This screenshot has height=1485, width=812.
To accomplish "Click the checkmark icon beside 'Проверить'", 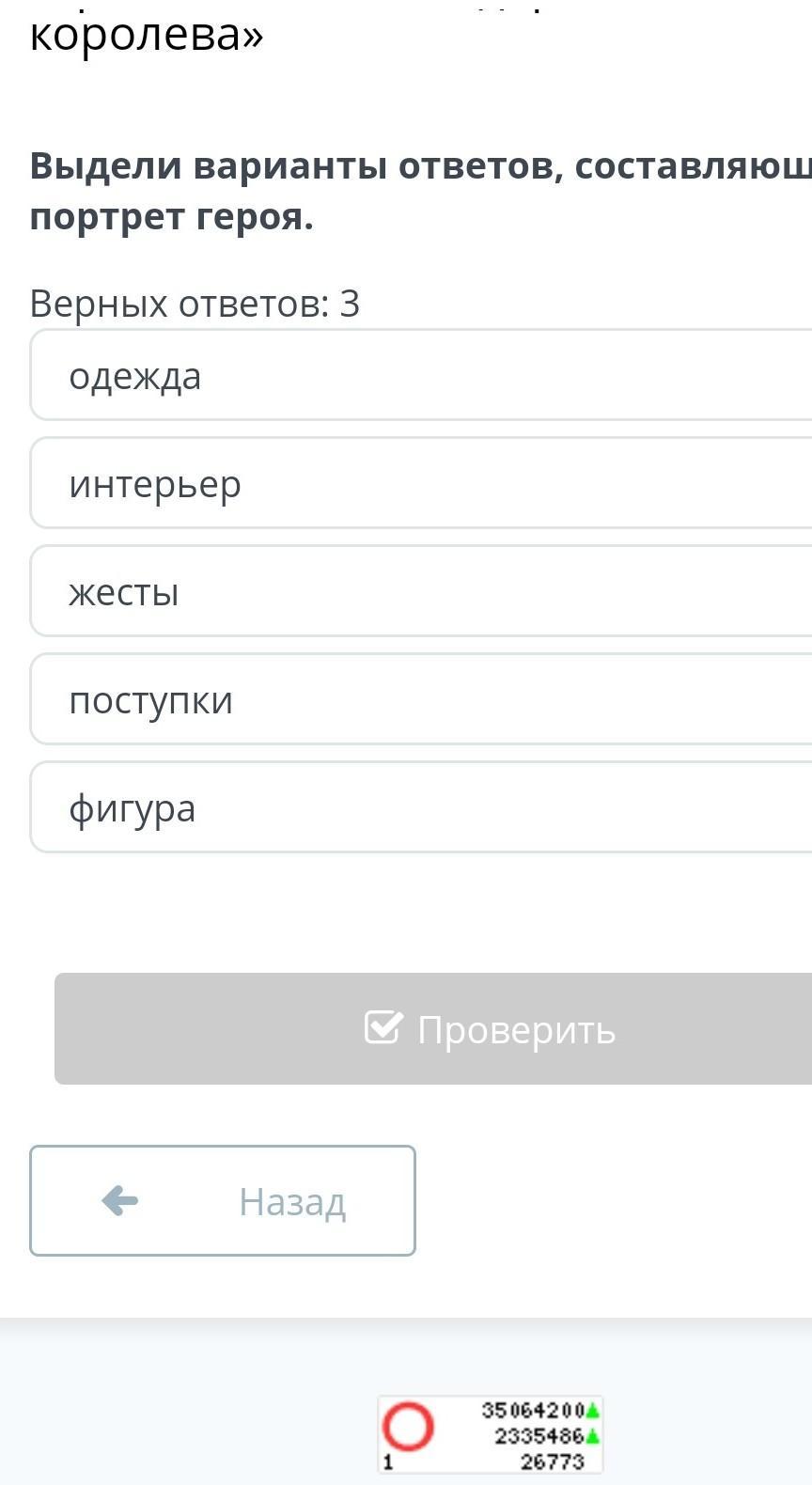I will coord(383,1028).
